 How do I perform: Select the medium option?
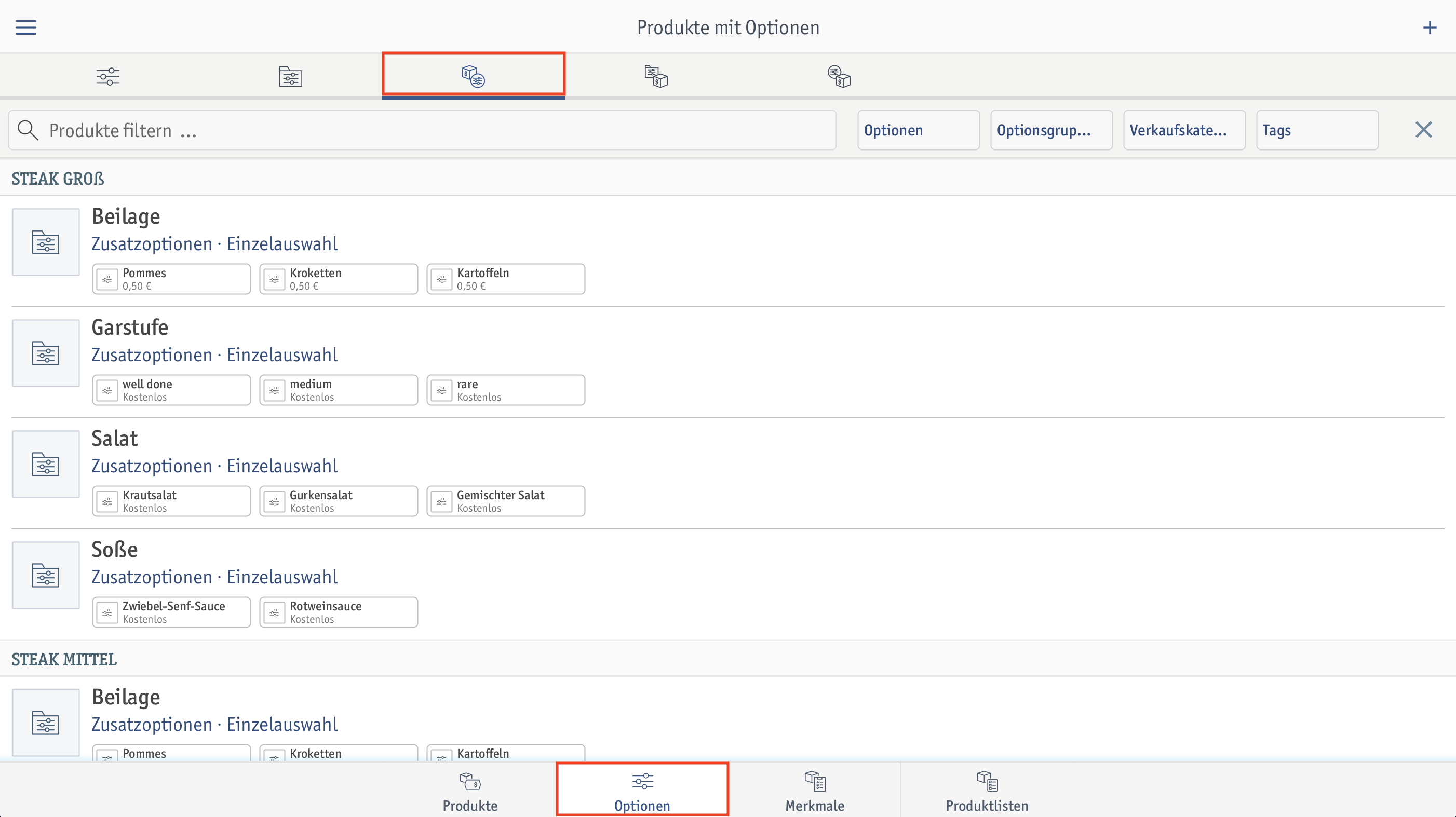coord(339,390)
